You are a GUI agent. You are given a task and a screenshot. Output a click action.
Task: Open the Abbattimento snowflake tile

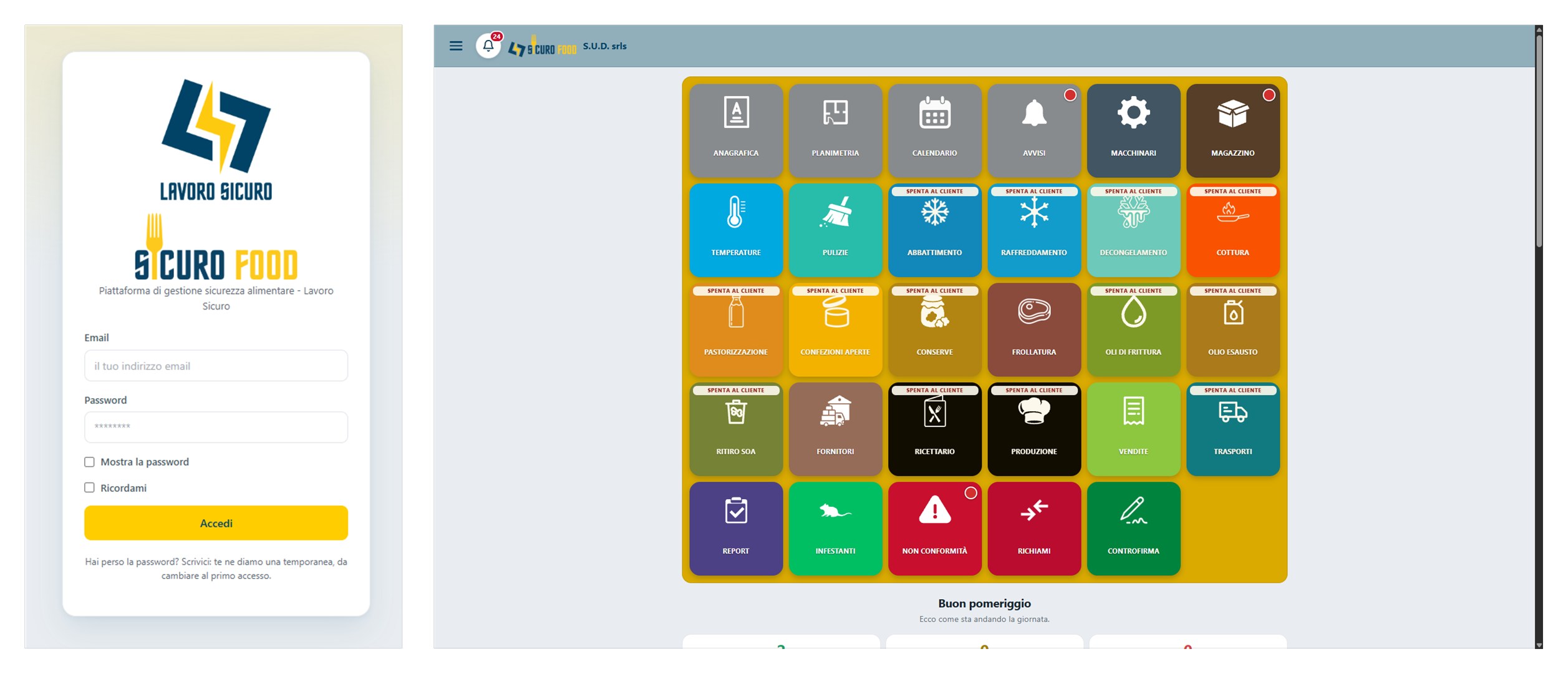pos(934,230)
